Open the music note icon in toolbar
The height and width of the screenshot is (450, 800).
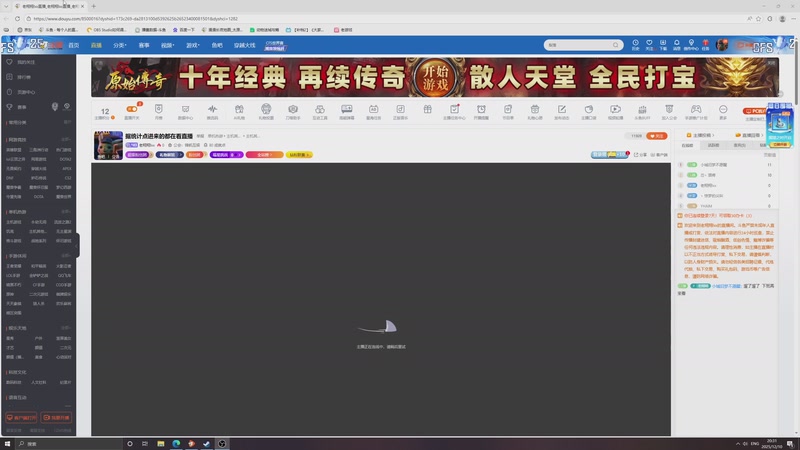401,109
